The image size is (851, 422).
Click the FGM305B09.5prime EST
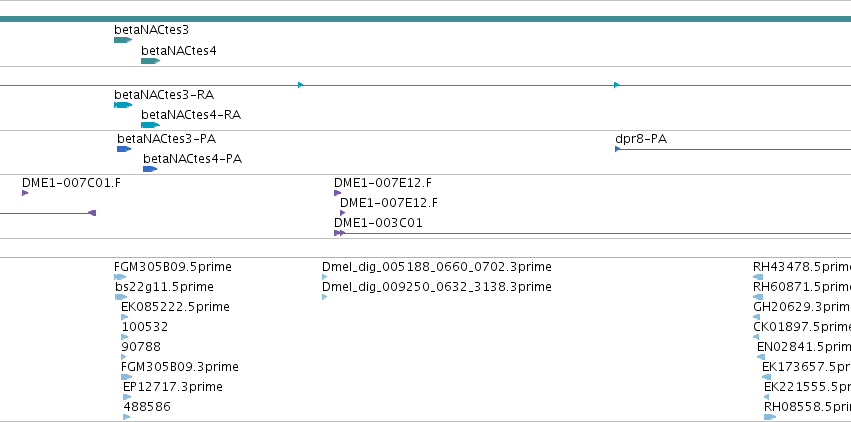pos(173,267)
